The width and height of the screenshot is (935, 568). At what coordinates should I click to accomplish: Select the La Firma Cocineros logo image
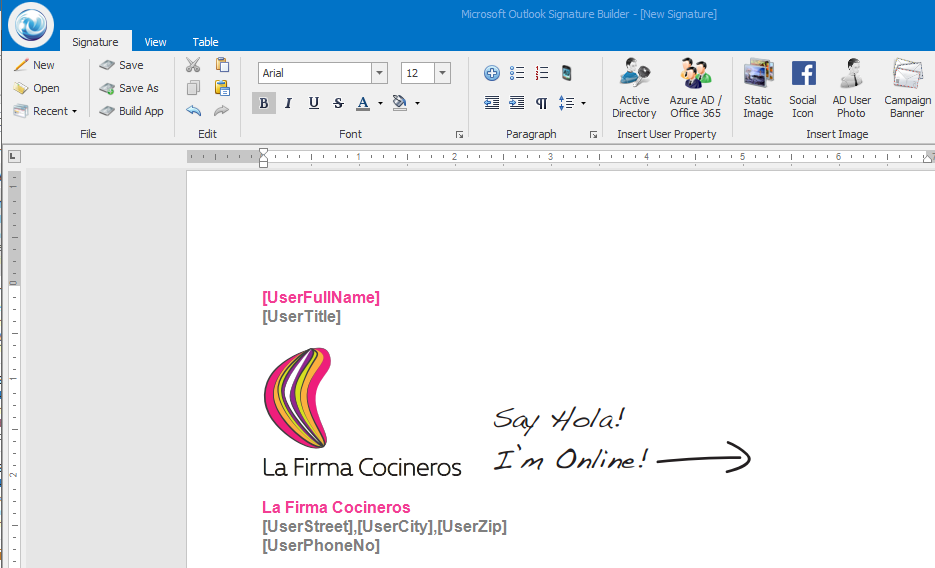coord(362,413)
